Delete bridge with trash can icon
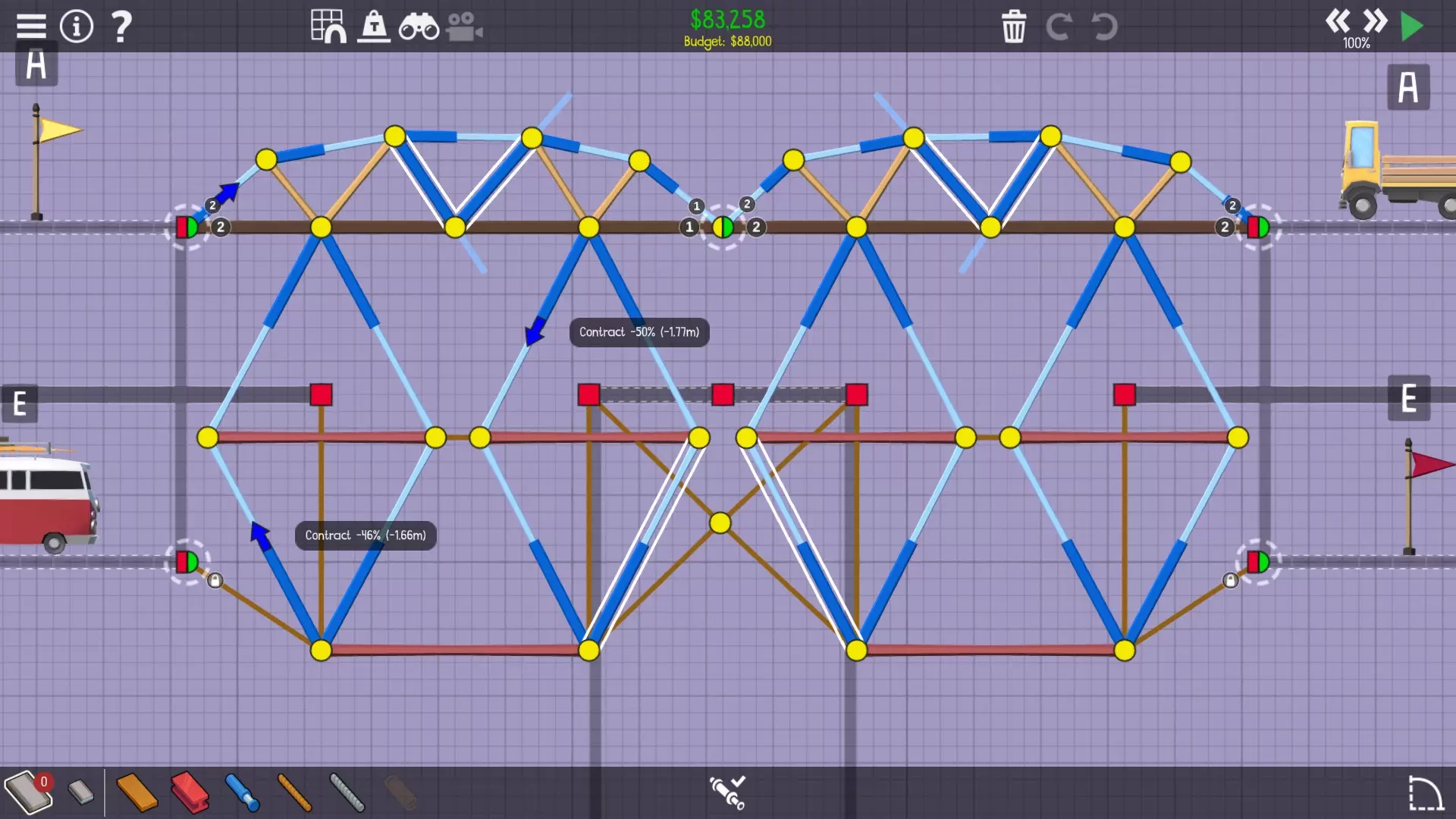The width and height of the screenshot is (1456, 819). coord(1014,27)
